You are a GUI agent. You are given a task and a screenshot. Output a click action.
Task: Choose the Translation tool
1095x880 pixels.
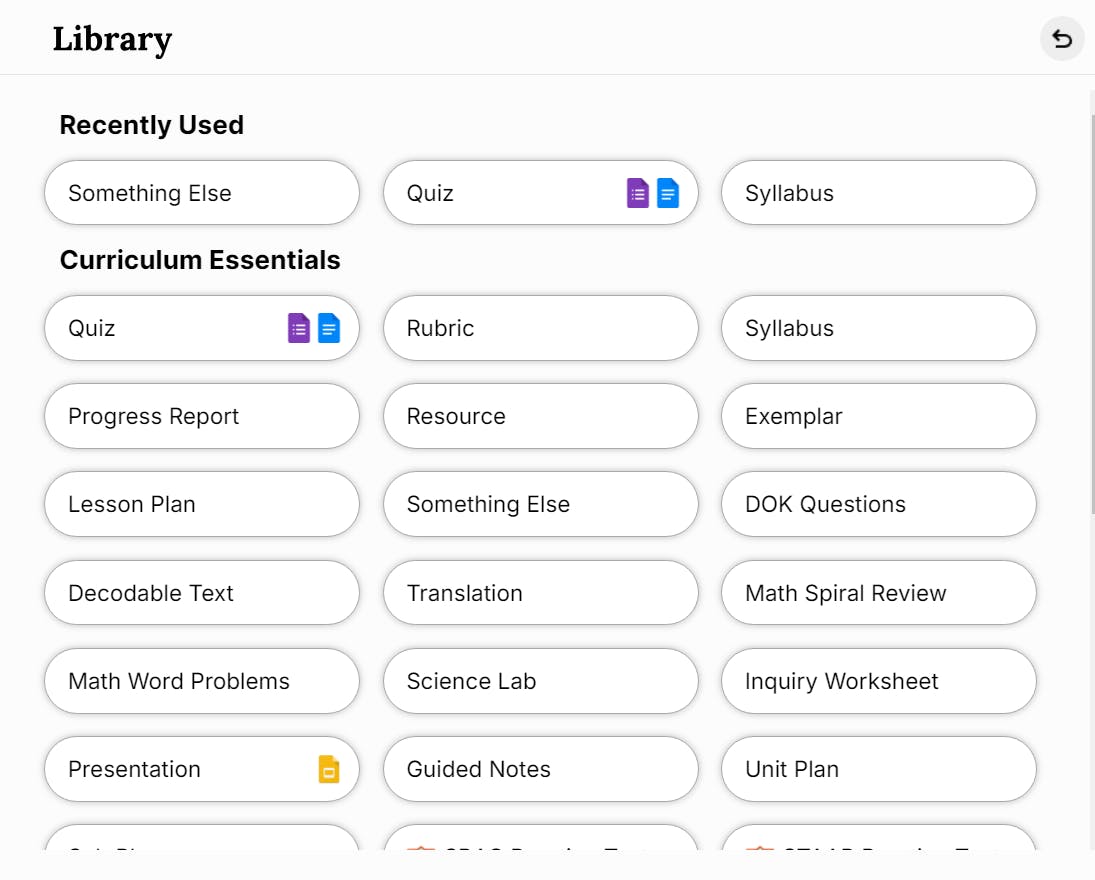click(x=540, y=593)
